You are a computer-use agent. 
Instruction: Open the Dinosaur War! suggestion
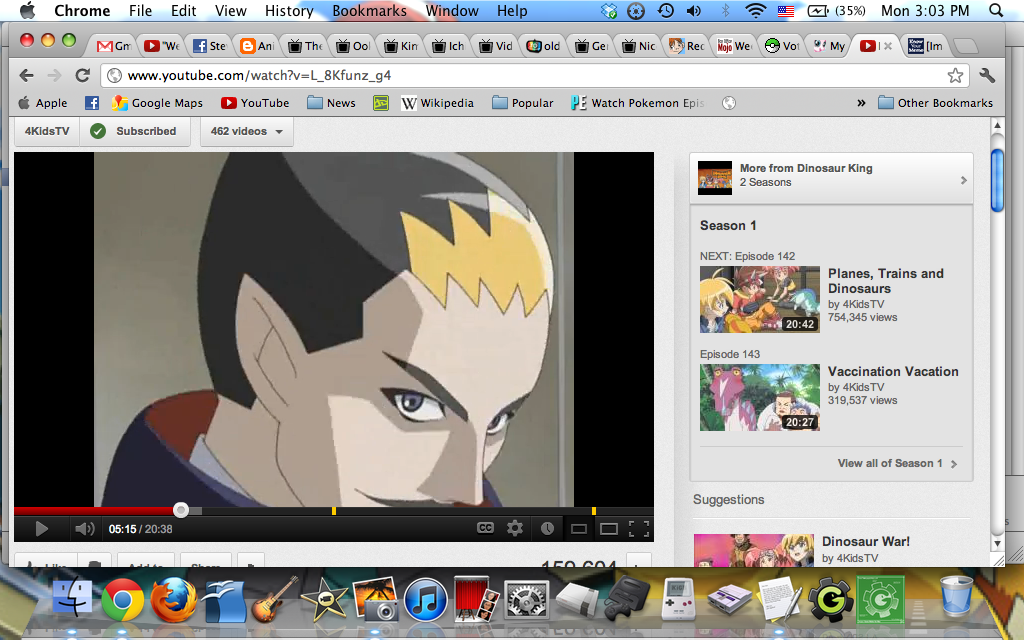[x=865, y=541]
